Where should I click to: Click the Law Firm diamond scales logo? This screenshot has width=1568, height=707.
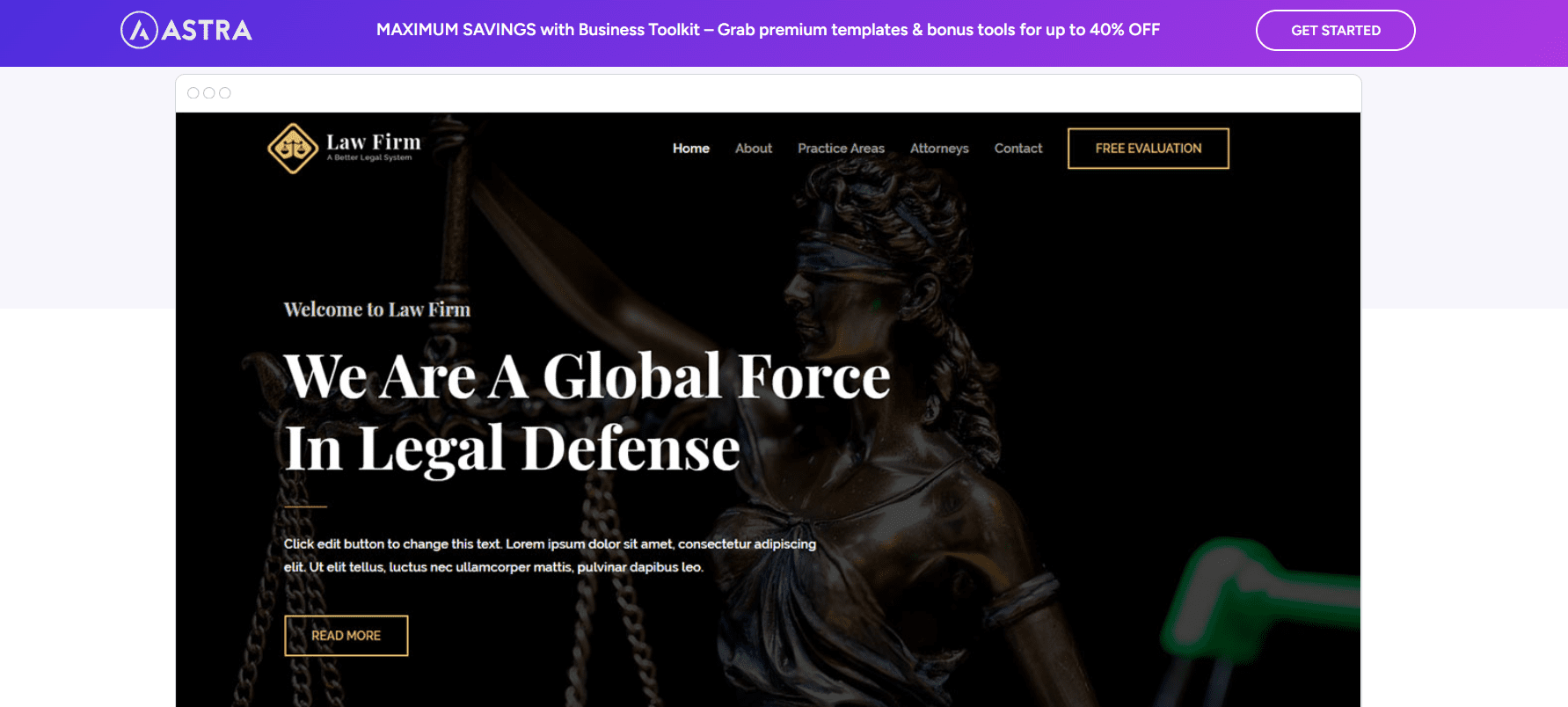[x=293, y=149]
